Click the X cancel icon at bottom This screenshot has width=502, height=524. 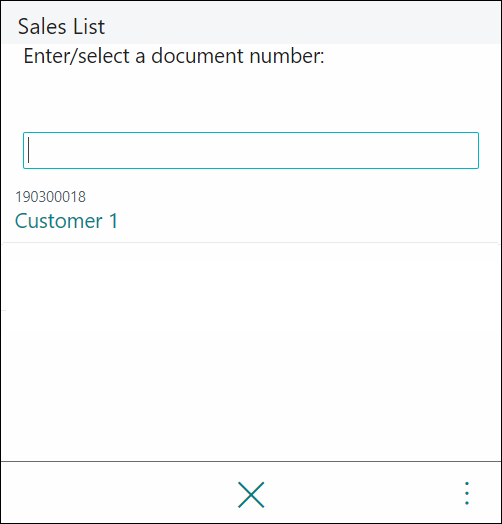click(x=251, y=495)
